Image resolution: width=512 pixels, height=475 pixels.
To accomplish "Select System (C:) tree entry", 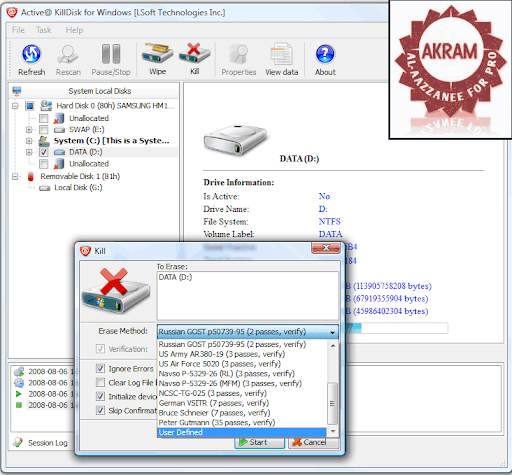I will tap(112, 141).
